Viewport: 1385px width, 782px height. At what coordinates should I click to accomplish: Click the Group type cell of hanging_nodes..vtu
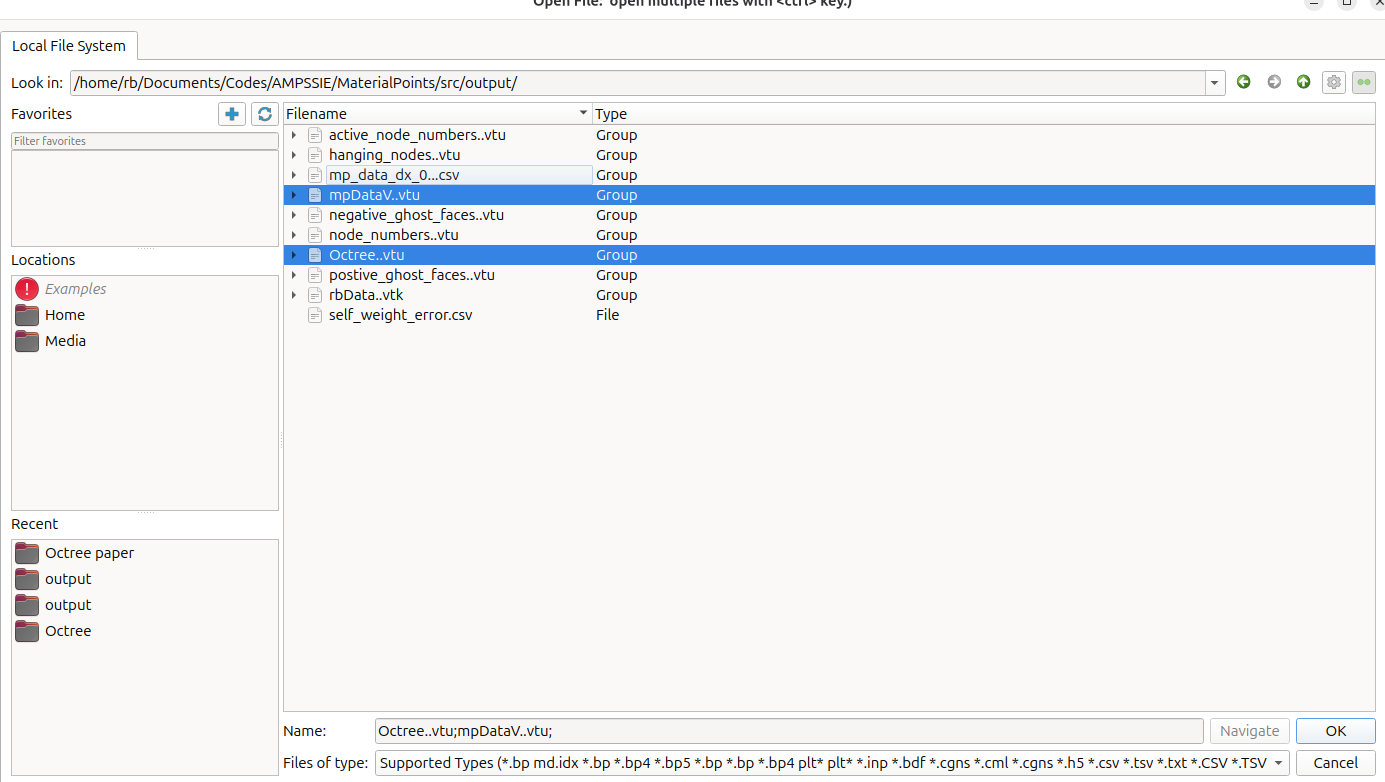[x=616, y=155]
